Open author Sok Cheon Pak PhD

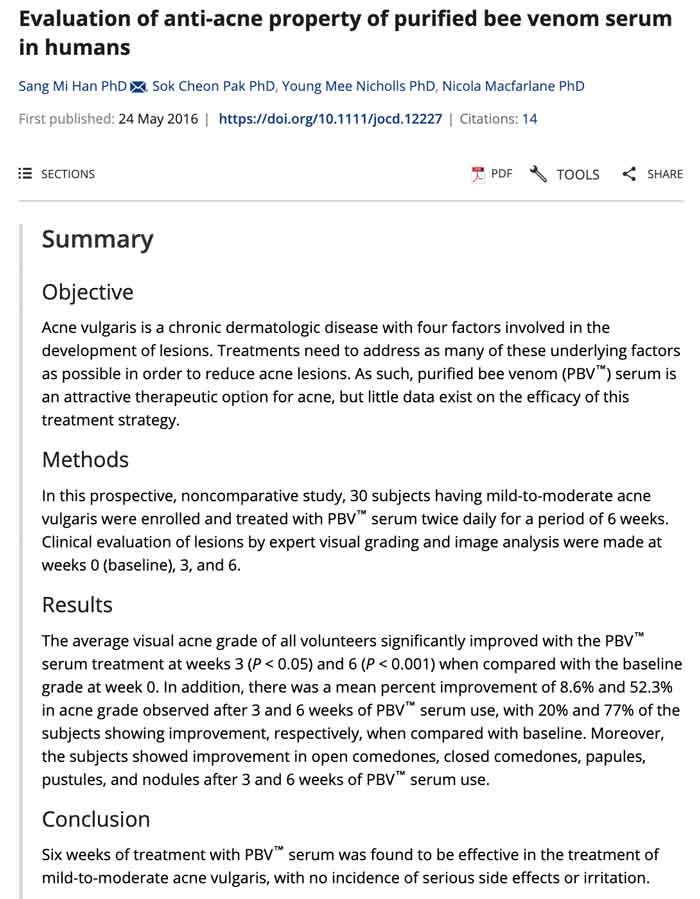point(213,86)
